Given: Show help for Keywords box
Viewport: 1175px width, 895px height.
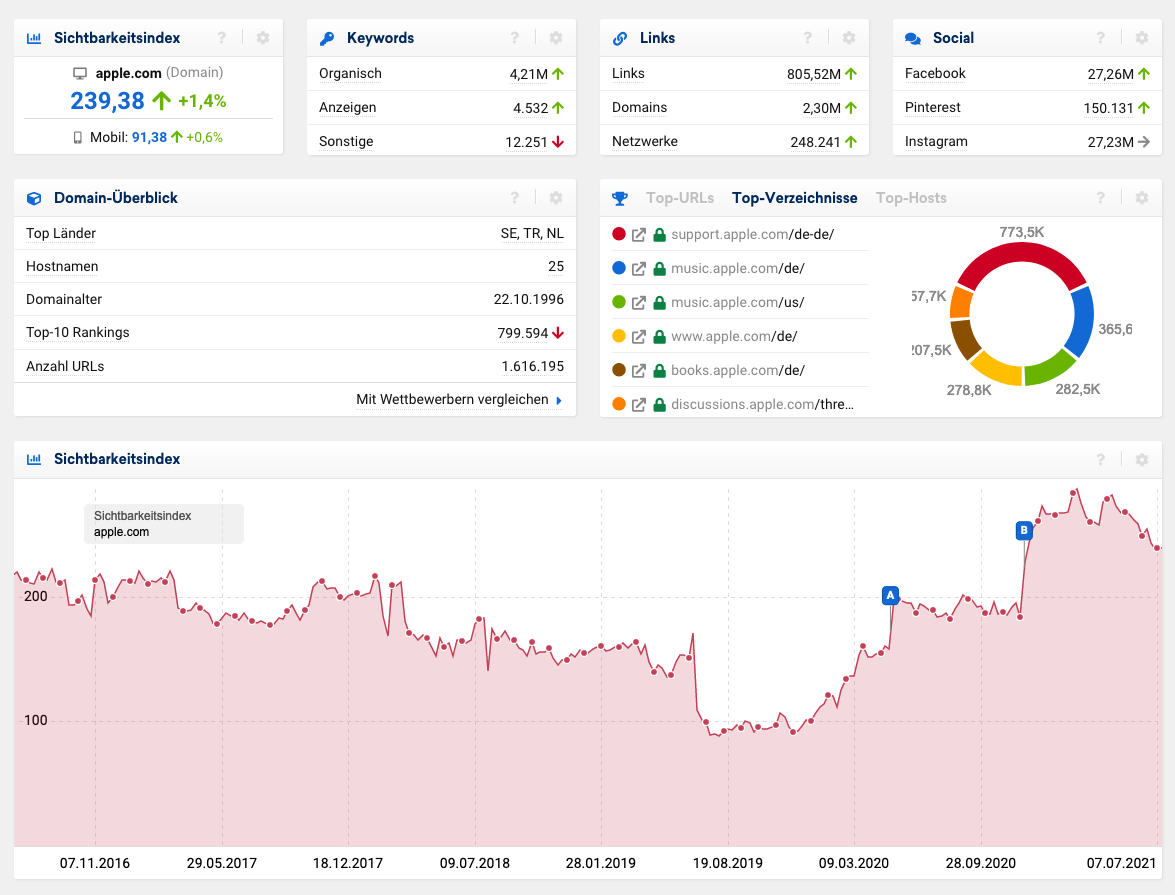Looking at the screenshot, I should 514,37.
